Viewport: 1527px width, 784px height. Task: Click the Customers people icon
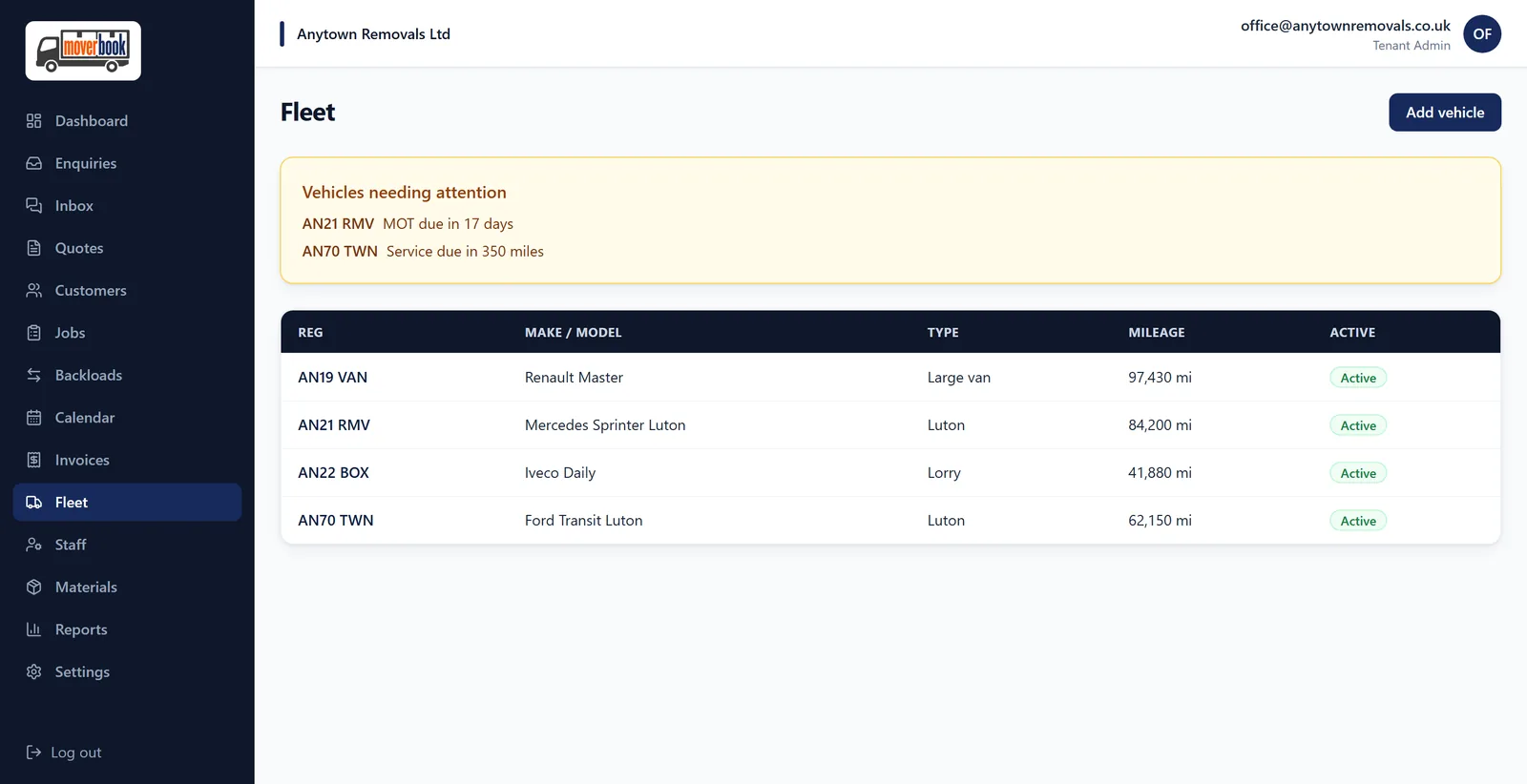34,290
